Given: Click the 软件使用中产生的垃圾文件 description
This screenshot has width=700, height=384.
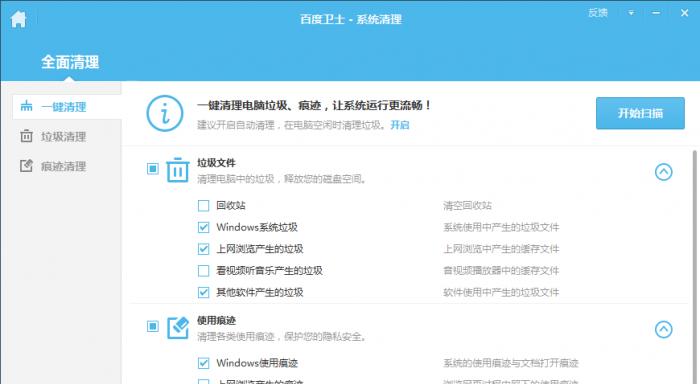Looking at the screenshot, I should click(x=501, y=292).
